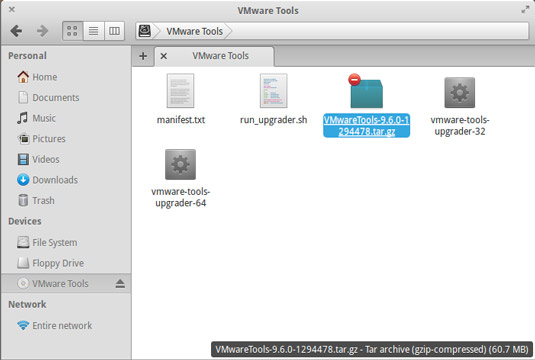Collapse the Personal section header
Screen dimensions: 535x360
tap(27, 56)
